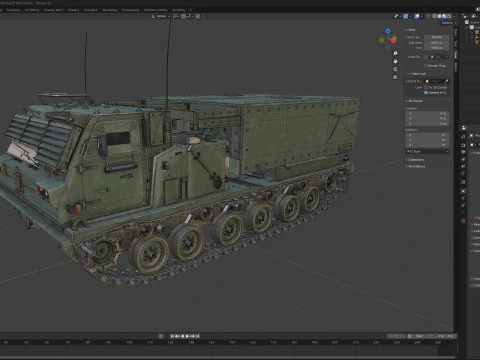
Task: Toggle the camera view button
Action: [395, 69]
